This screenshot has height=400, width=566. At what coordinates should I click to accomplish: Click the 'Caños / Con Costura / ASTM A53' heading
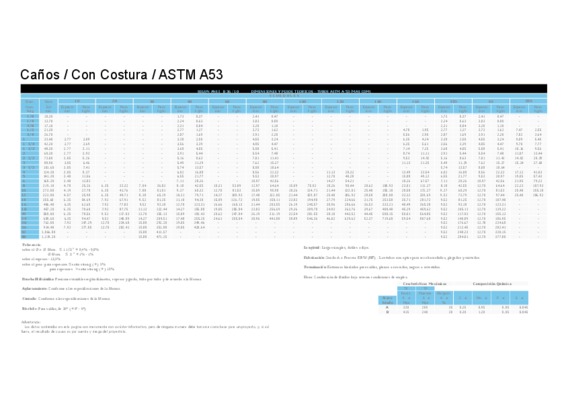coord(121,75)
